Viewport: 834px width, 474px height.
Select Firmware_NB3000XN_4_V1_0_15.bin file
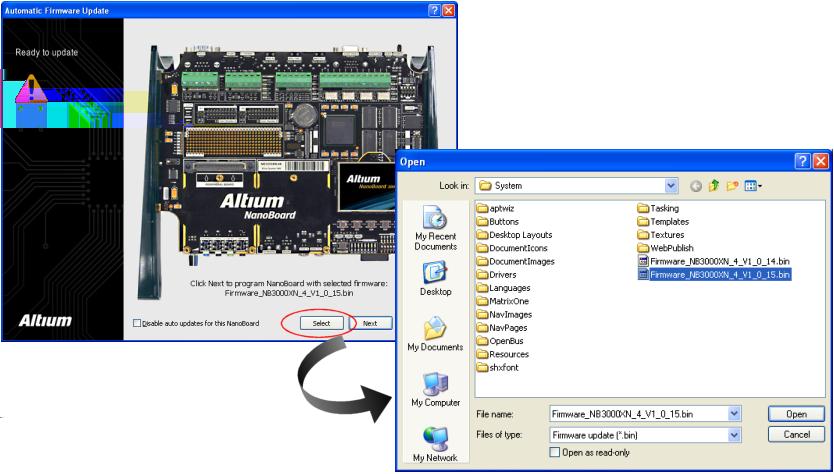[714, 275]
